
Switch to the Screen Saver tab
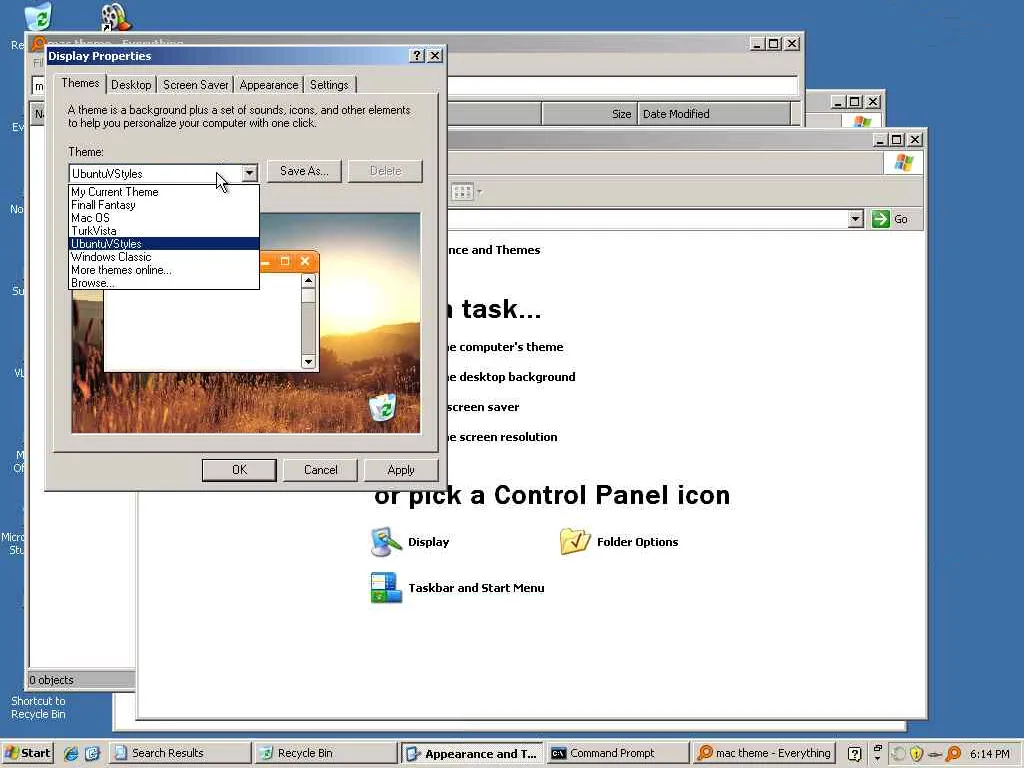click(x=195, y=85)
